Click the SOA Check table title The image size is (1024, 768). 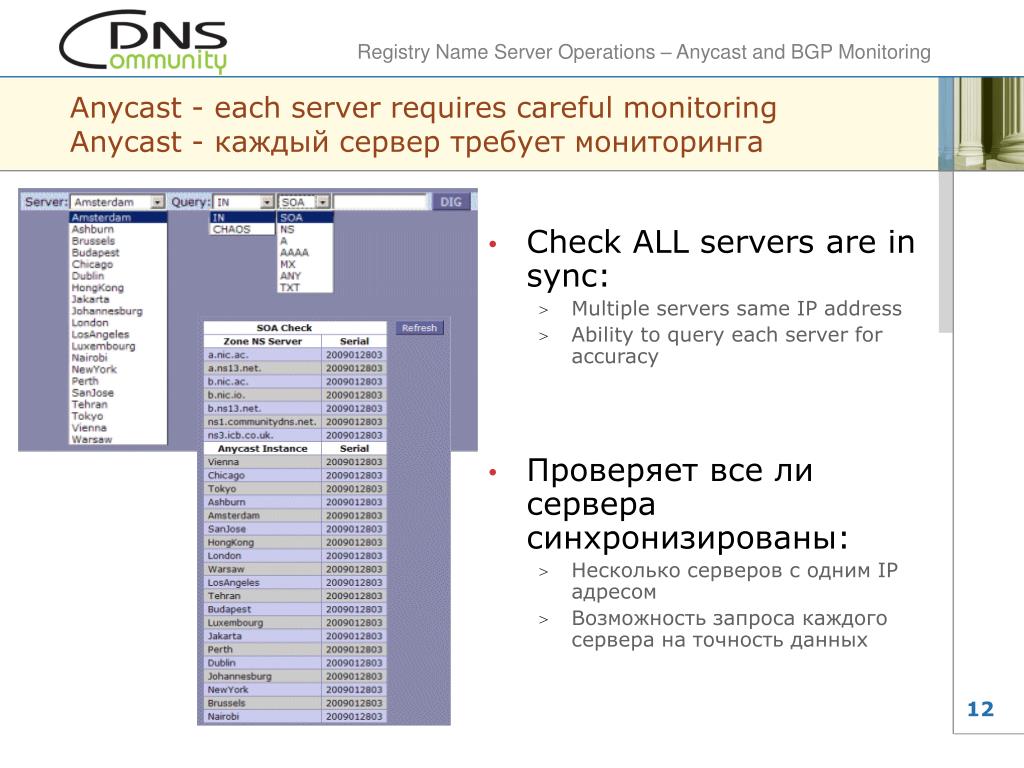point(284,328)
